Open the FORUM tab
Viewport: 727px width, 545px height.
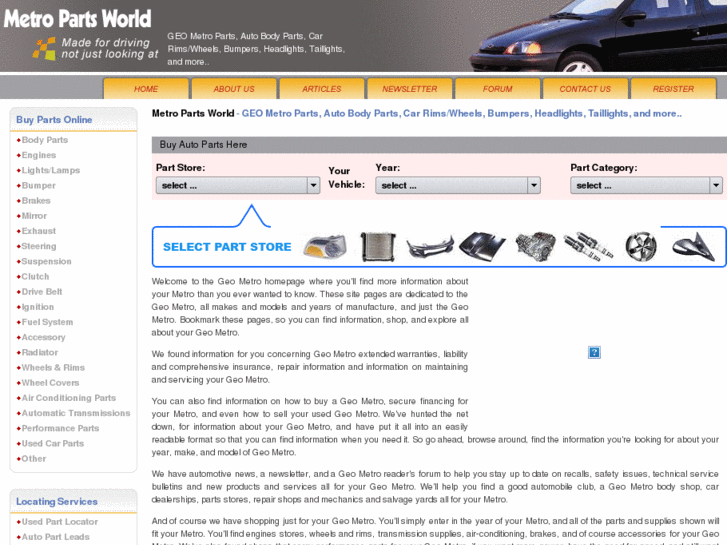click(x=497, y=89)
